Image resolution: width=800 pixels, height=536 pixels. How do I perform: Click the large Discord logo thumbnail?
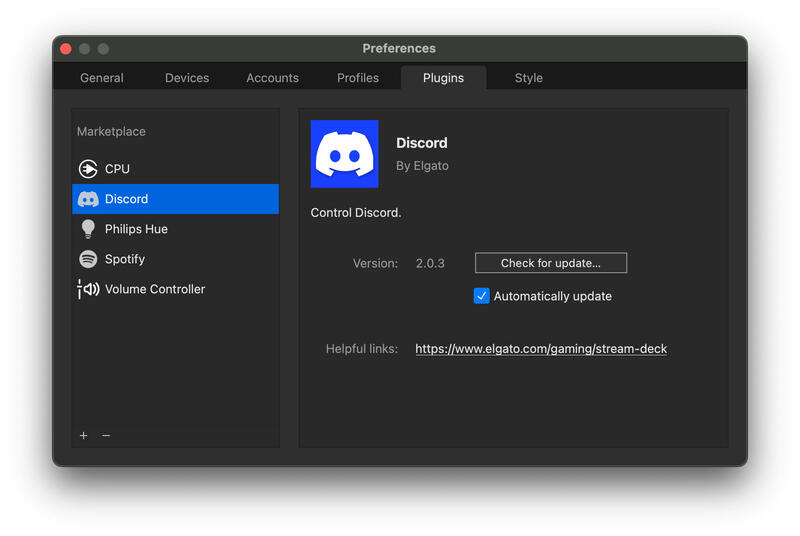(x=344, y=154)
